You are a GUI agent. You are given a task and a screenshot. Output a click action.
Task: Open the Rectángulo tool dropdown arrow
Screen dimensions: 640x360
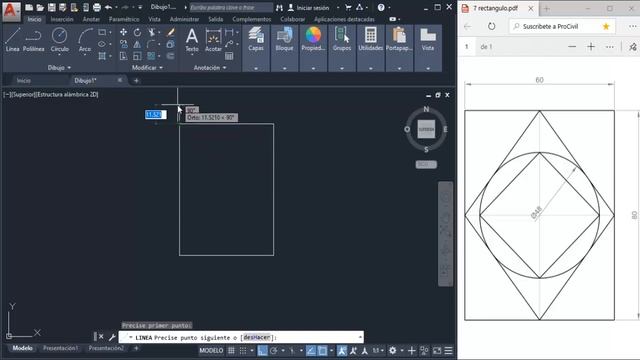tap(111, 32)
